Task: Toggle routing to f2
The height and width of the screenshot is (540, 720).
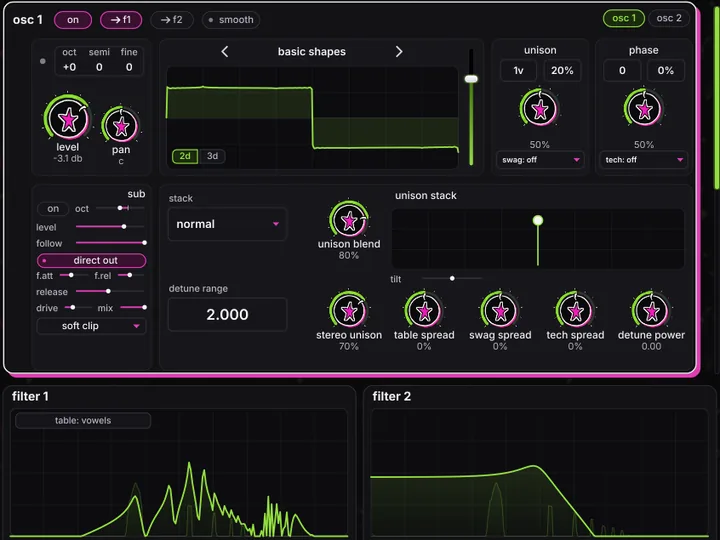Action: [x=172, y=20]
